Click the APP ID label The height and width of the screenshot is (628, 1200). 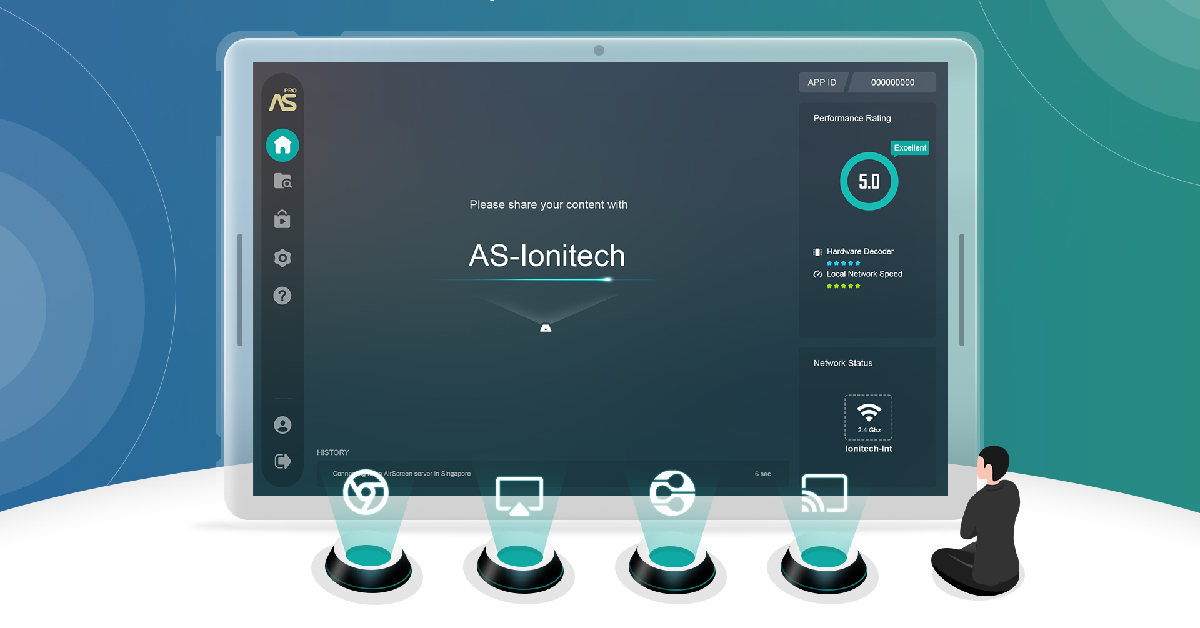(x=821, y=82)
